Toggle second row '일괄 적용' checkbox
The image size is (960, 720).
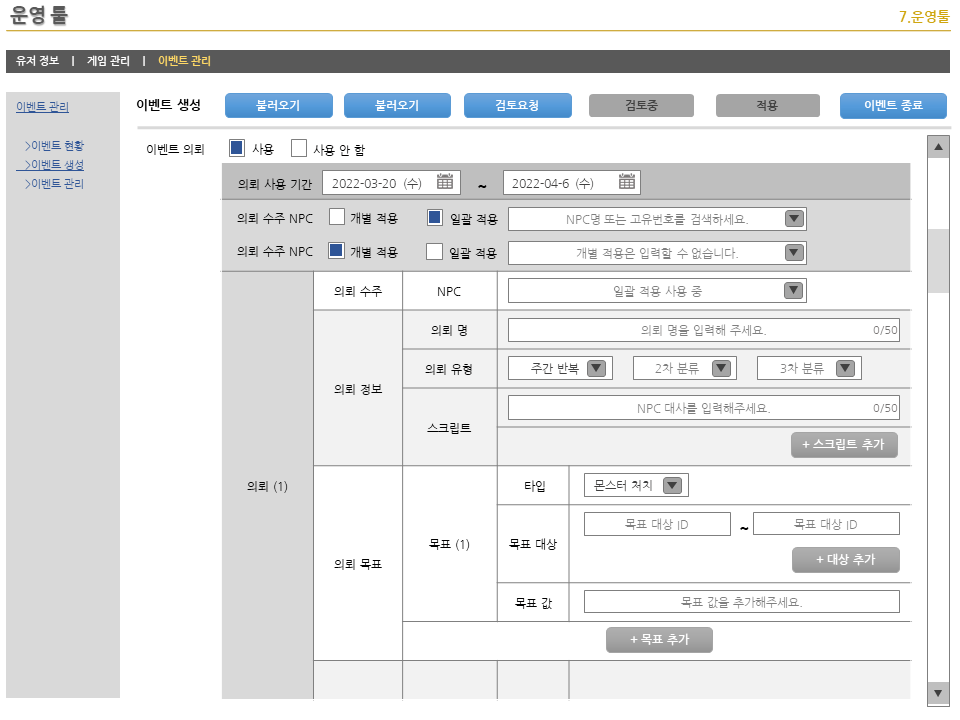434,251
